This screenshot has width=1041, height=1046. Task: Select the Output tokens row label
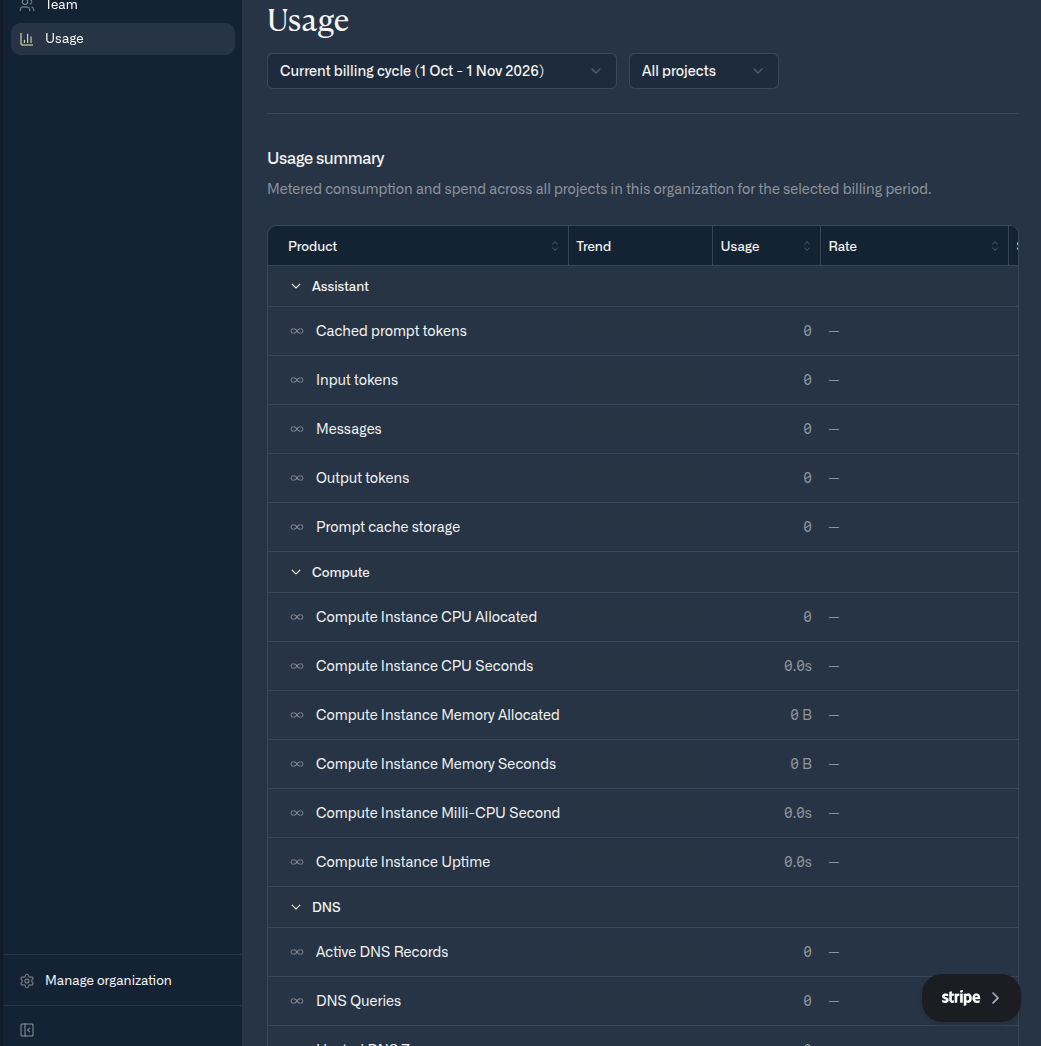point(363,478)
